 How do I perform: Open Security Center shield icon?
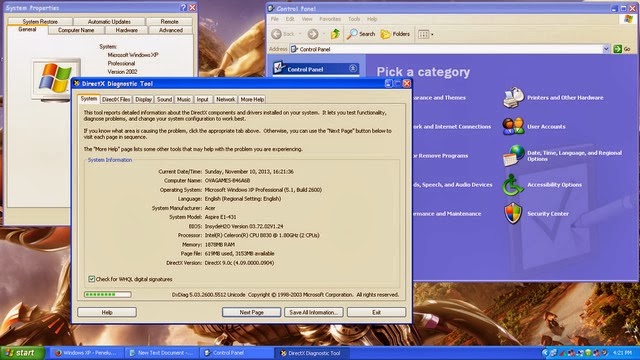(x=513, y=213)
